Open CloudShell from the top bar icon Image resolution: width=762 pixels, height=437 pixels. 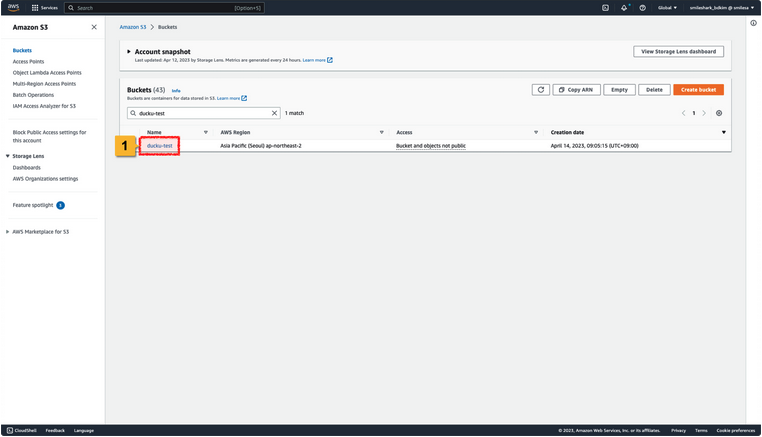605,7
